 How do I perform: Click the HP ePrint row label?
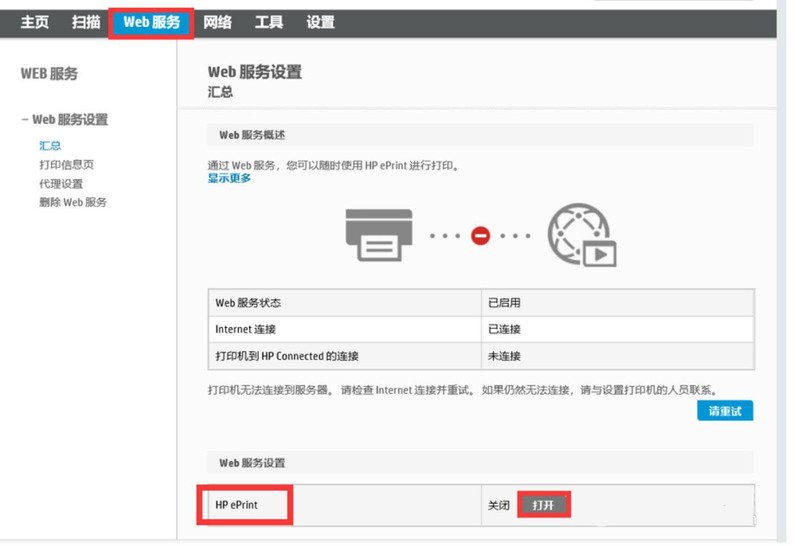[x=236, y=505]
